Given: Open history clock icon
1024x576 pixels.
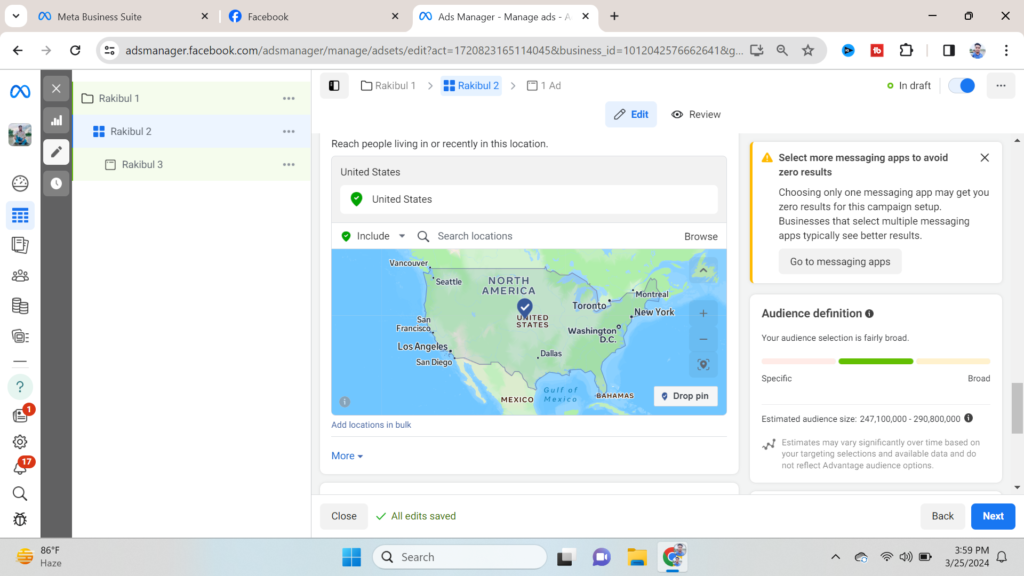Looking at the screenshot, I should point(56,184).
